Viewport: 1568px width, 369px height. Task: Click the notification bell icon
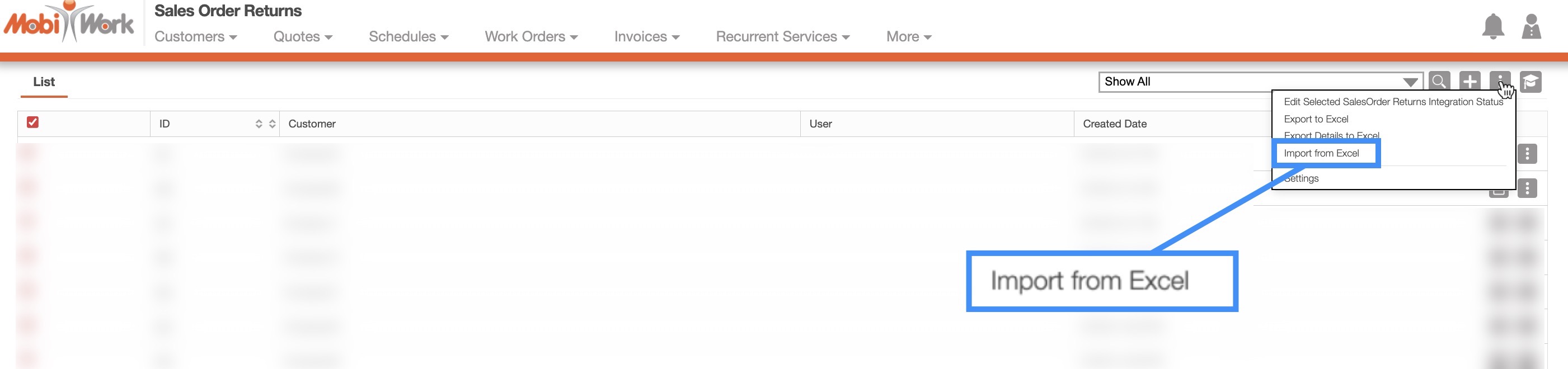click(x=1492, y=27)
